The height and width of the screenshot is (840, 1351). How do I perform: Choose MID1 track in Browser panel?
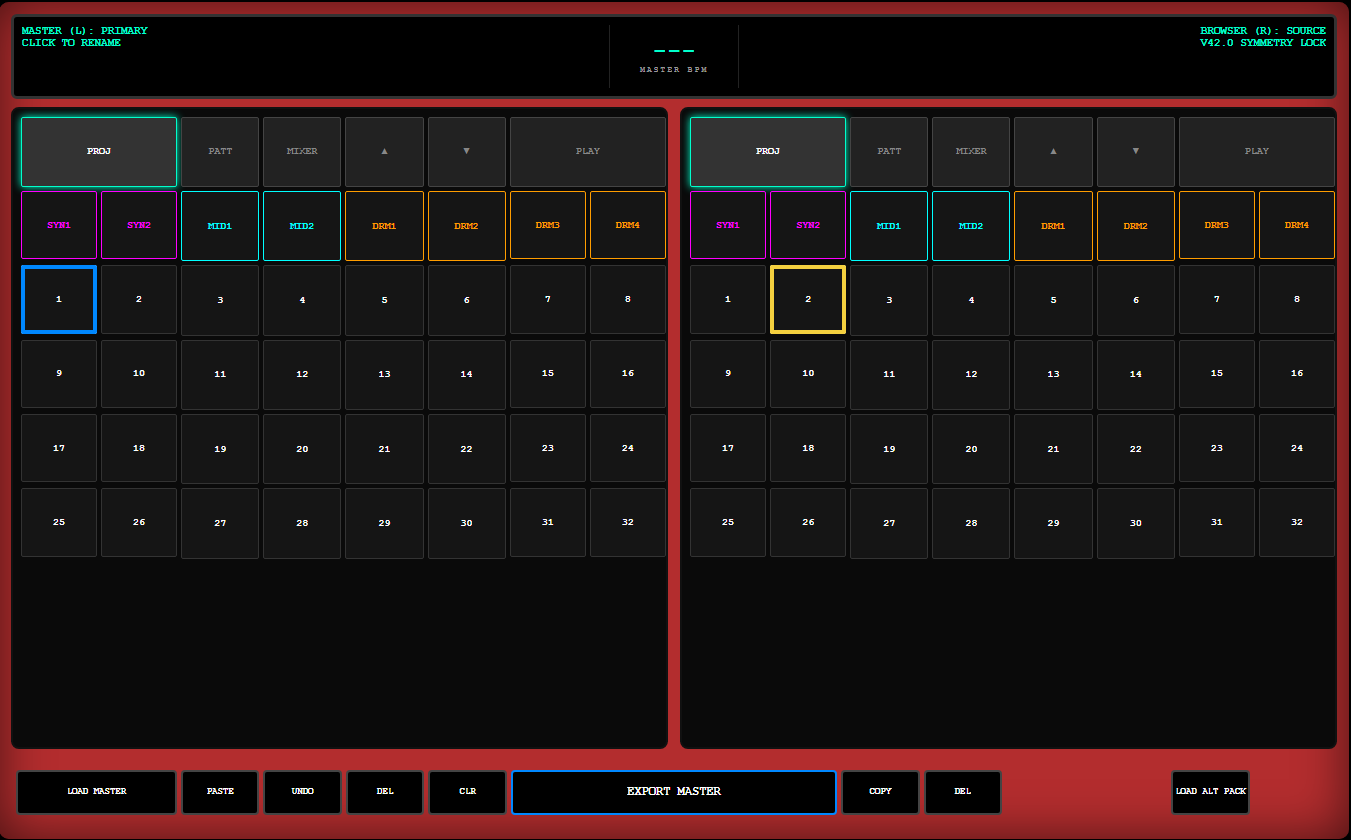coord(889,226)
